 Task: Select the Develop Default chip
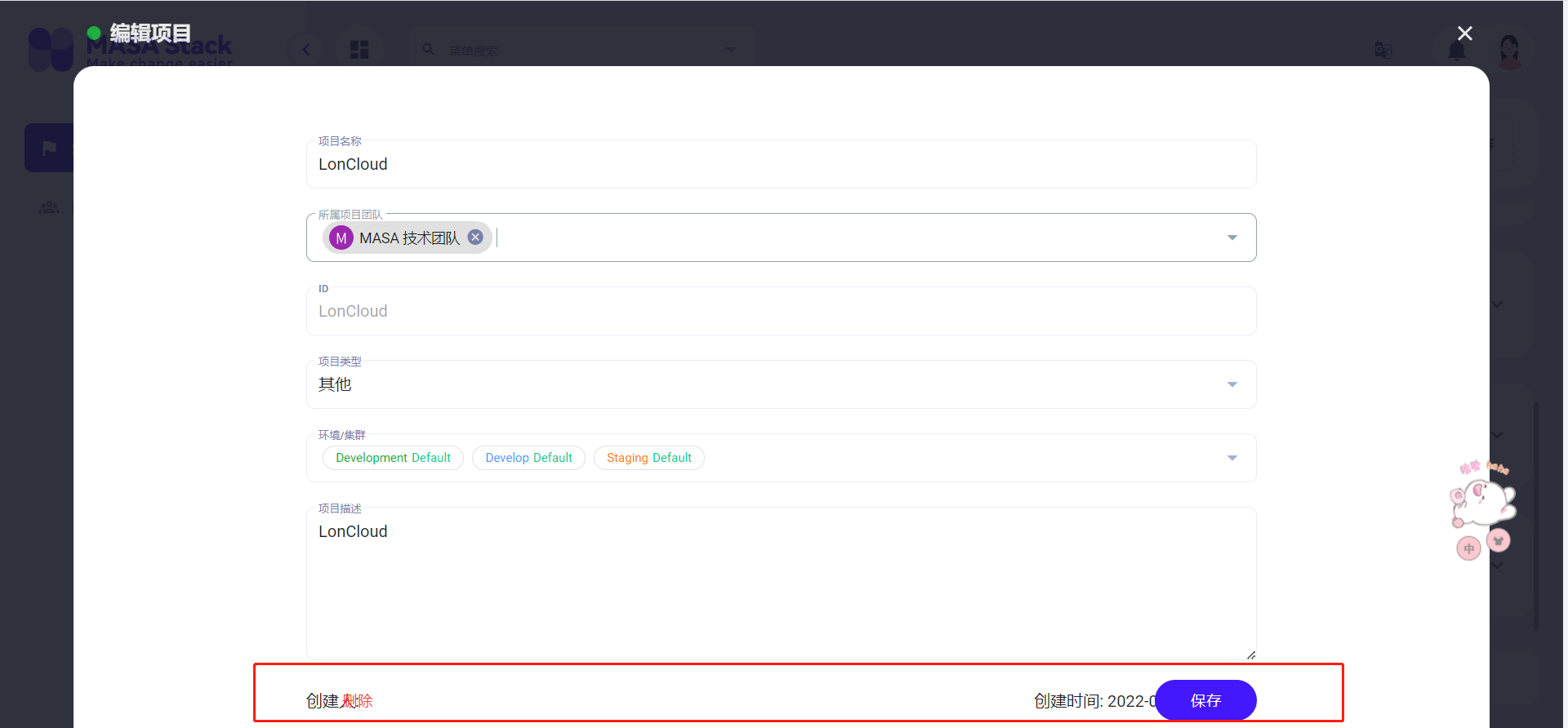528,458
